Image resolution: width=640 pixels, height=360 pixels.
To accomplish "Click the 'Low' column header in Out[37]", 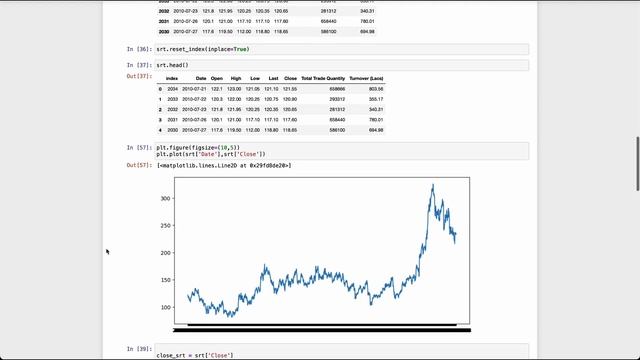I will pyautogui.click(x=255, y=78).
